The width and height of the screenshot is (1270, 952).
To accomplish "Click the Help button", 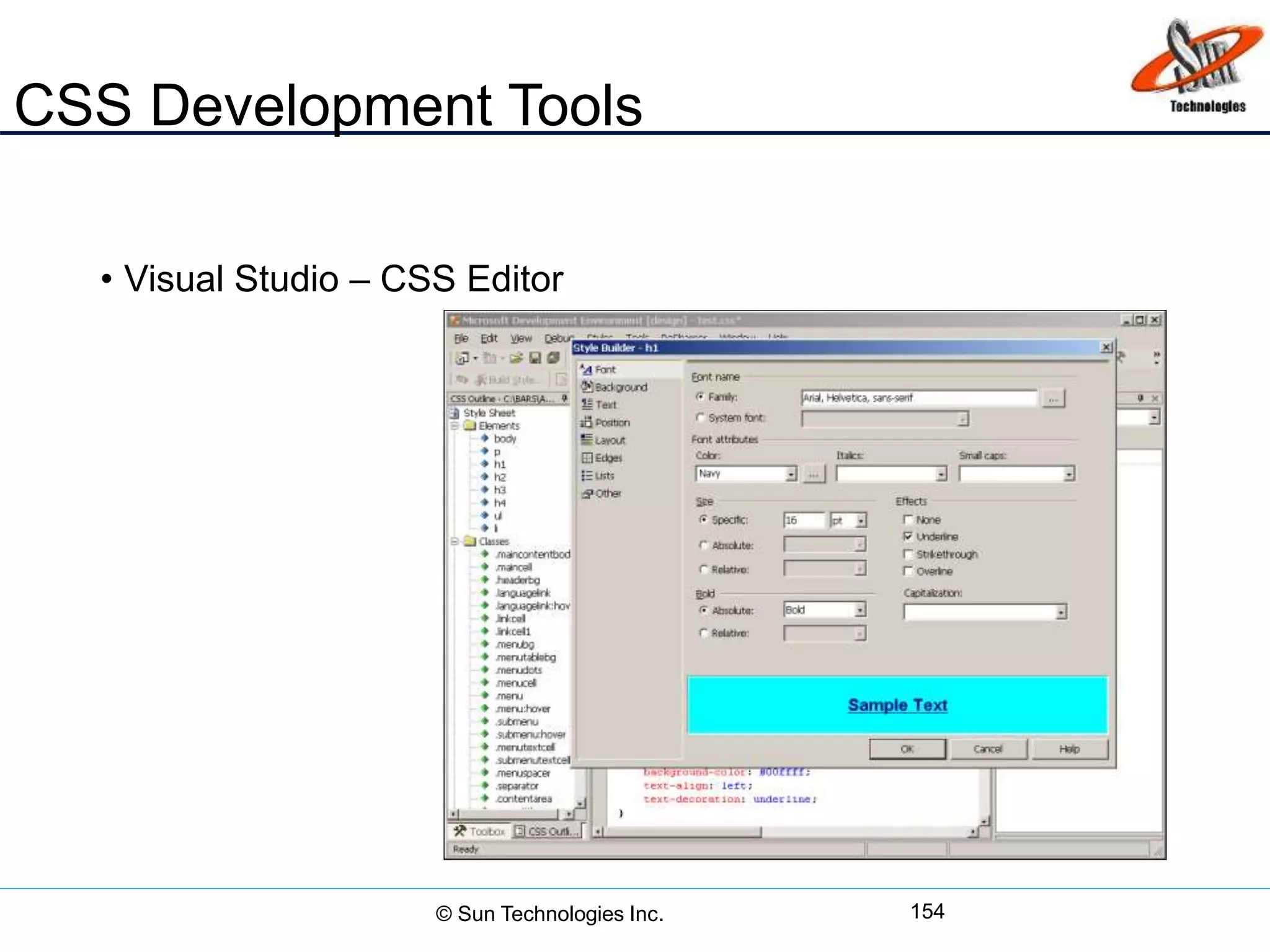I will pos(1069,749).
